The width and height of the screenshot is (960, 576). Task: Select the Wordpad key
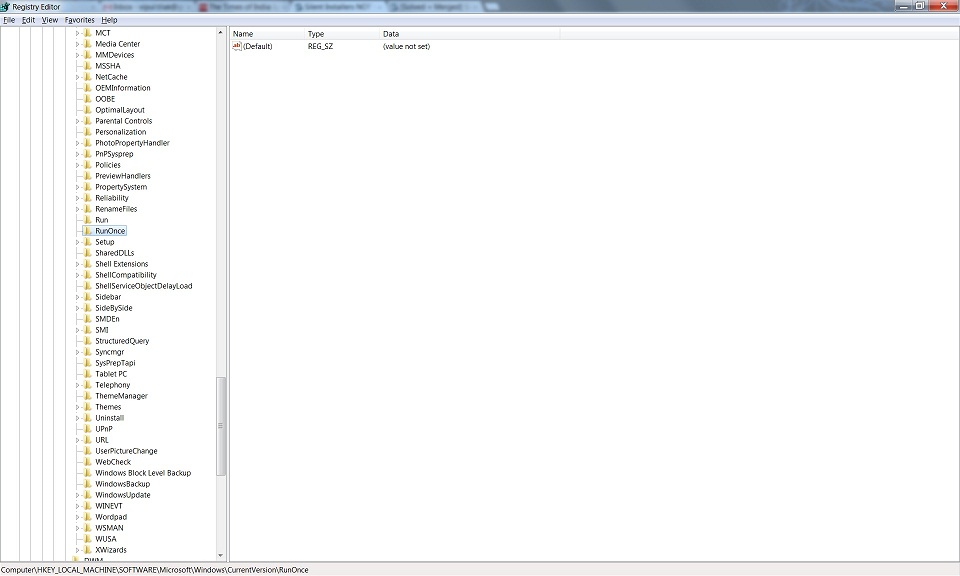tap(111, 517)
